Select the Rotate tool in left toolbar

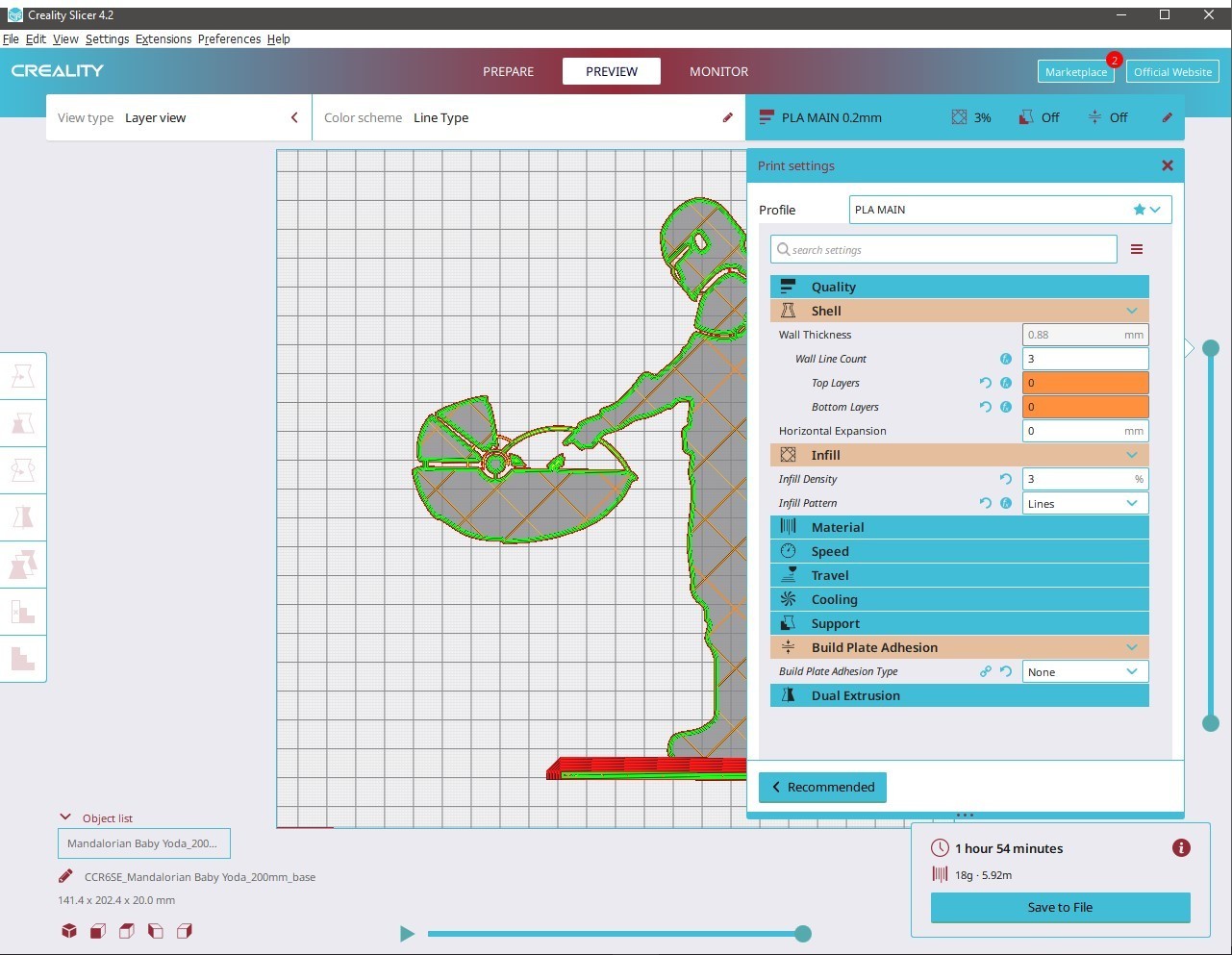click(x=23, y=470)
